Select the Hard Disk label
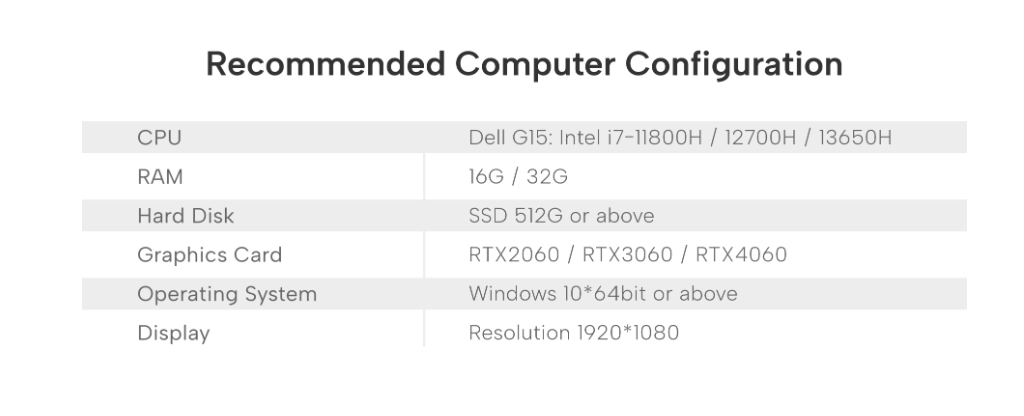The image size is (1024, 416). point(186,216)
